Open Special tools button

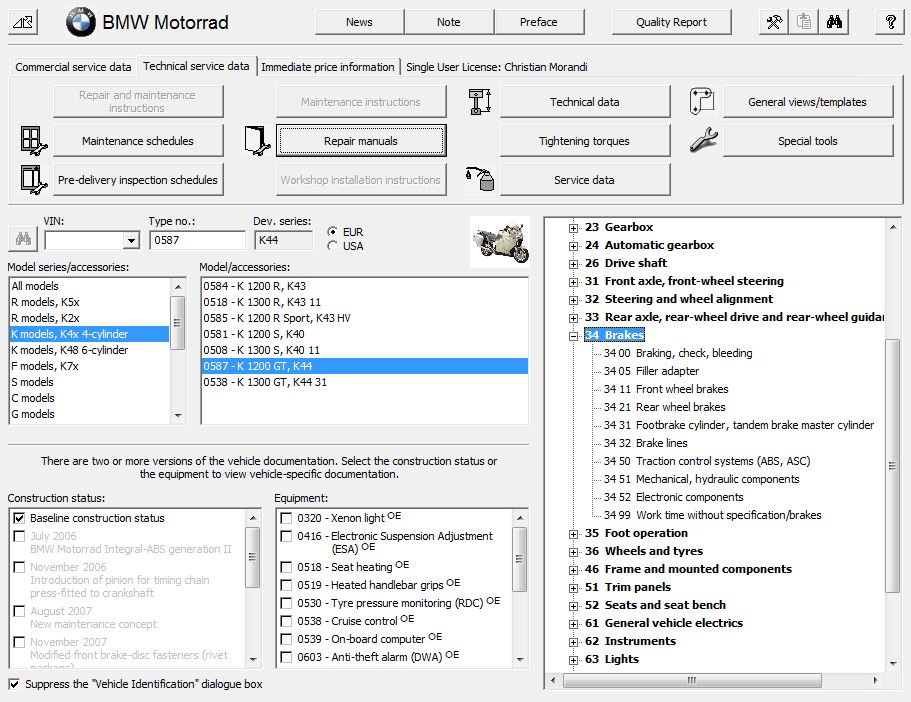click(x=808, y=141)
